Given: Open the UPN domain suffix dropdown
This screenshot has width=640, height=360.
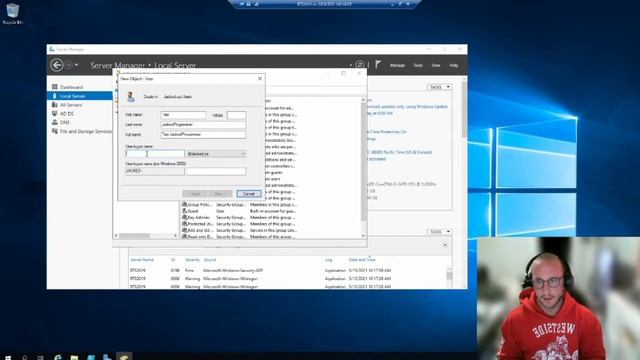Looking at the screenshot, I should [x=216, y=154].
